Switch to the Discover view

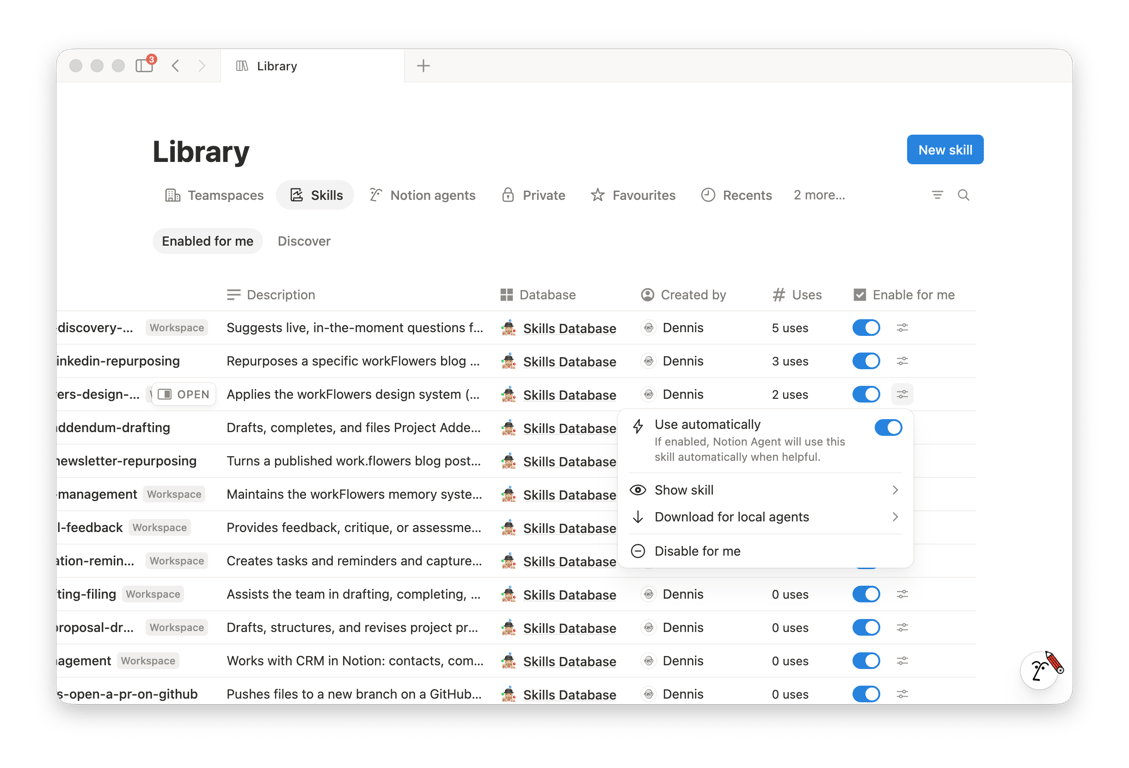[304, 241]
